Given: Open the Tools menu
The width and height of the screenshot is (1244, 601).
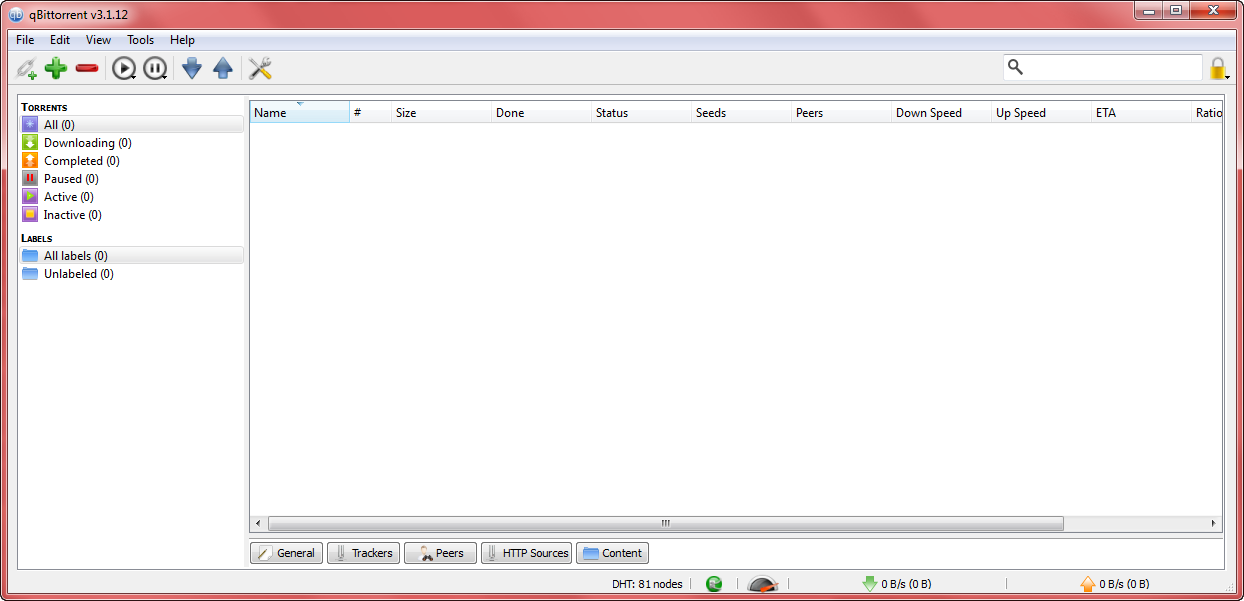Looking at the screenshot, I should [140, 40].
